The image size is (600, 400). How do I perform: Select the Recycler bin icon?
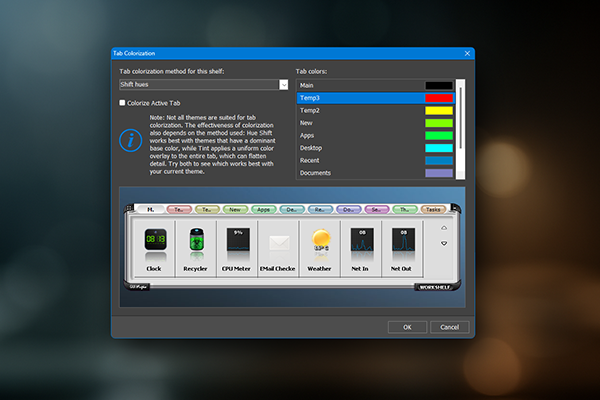tap(195, 242)
